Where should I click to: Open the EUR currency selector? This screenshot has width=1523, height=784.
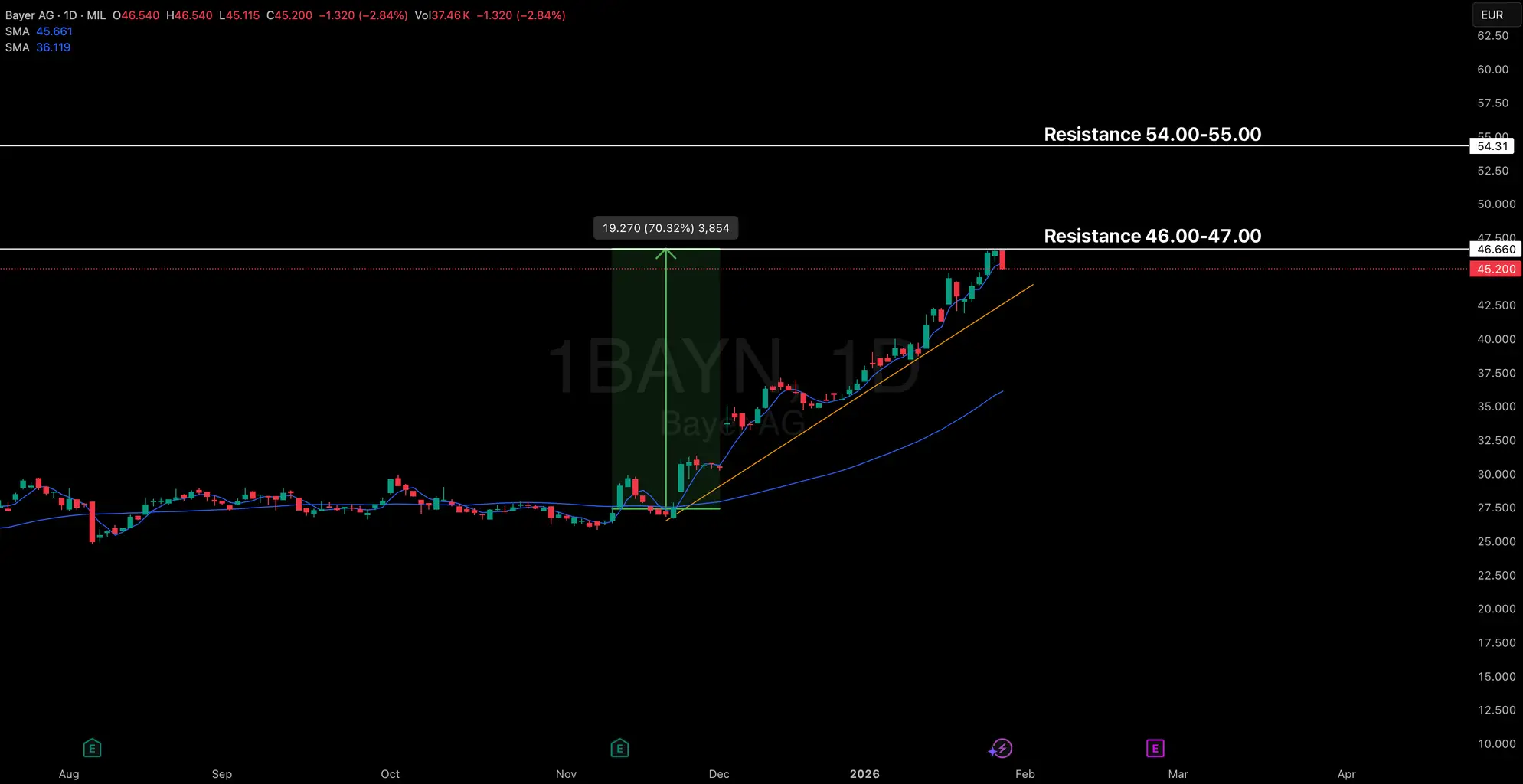1492,15
